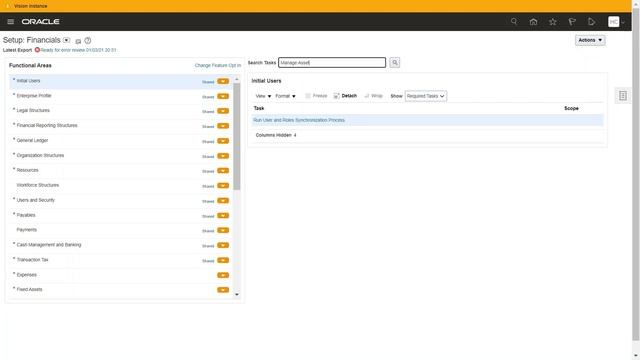Open the Show Required Tasks dropdown
640x360 pixels.
click(426, 96)
